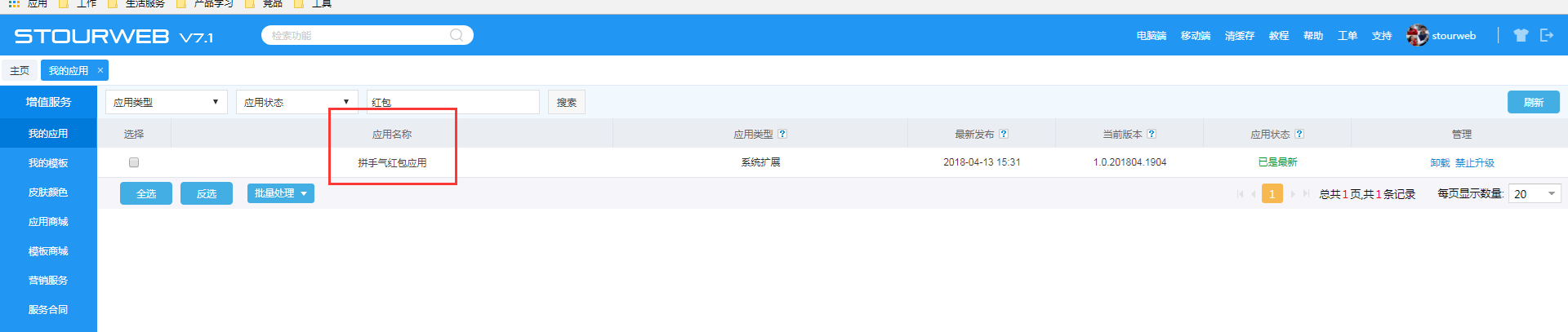Click the keyword field containing 红包
This screenshot has height=332, width=1568.
(452, 102)
